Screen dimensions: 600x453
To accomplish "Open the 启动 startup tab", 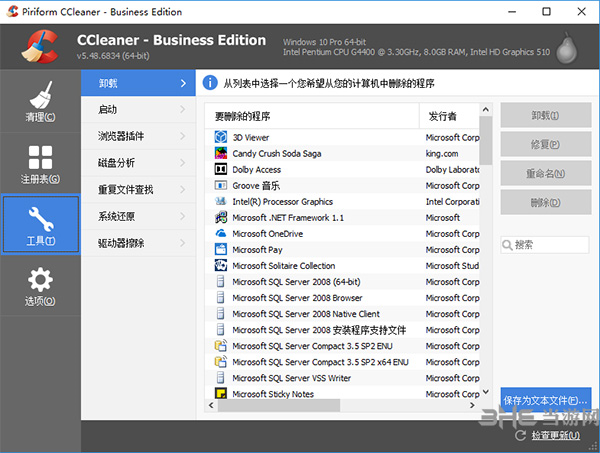I will (138, 109).
